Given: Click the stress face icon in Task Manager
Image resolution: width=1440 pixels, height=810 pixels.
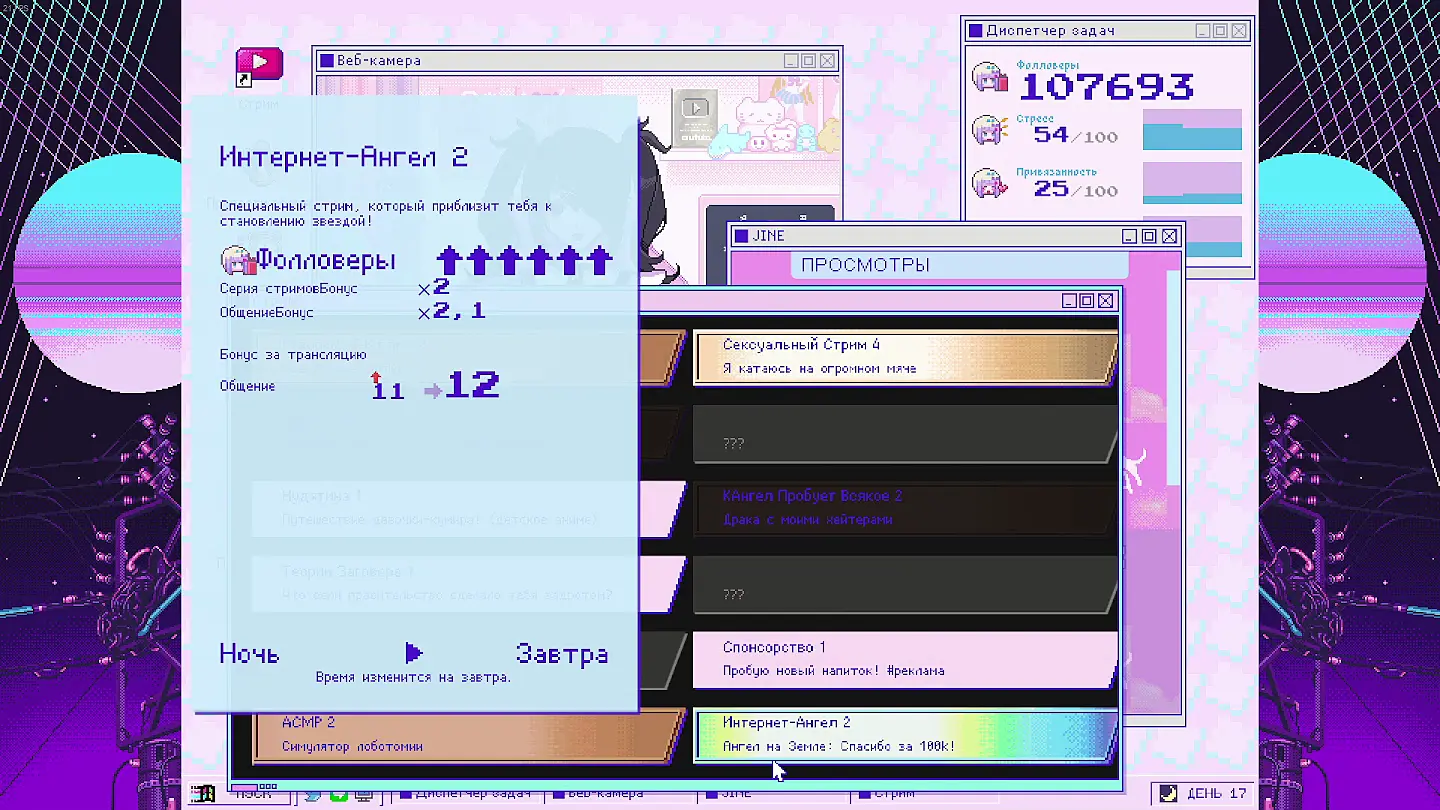Looking at the screenshot, I should click(989, 130).
